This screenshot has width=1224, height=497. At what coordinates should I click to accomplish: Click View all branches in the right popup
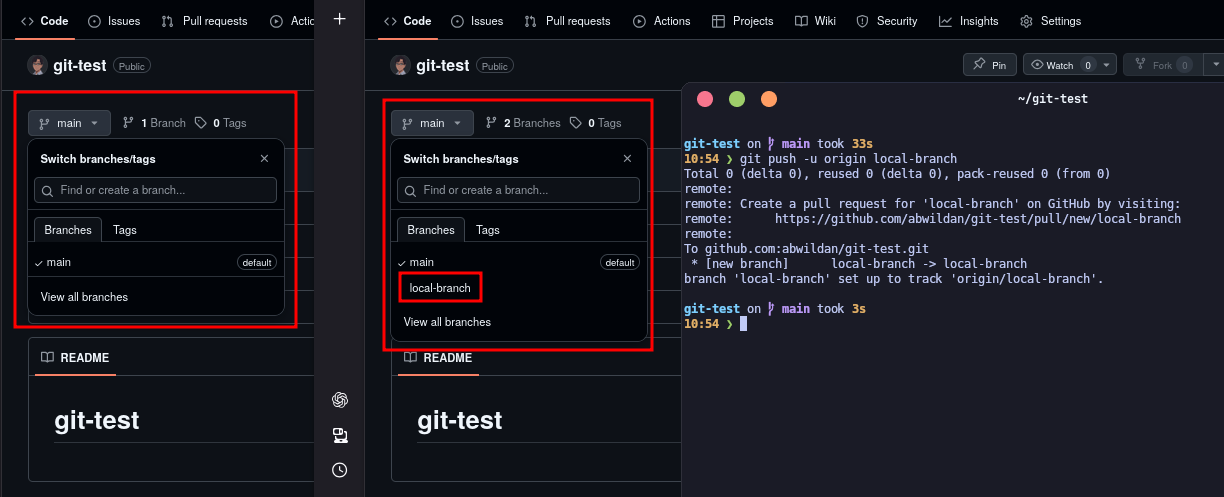447,322
